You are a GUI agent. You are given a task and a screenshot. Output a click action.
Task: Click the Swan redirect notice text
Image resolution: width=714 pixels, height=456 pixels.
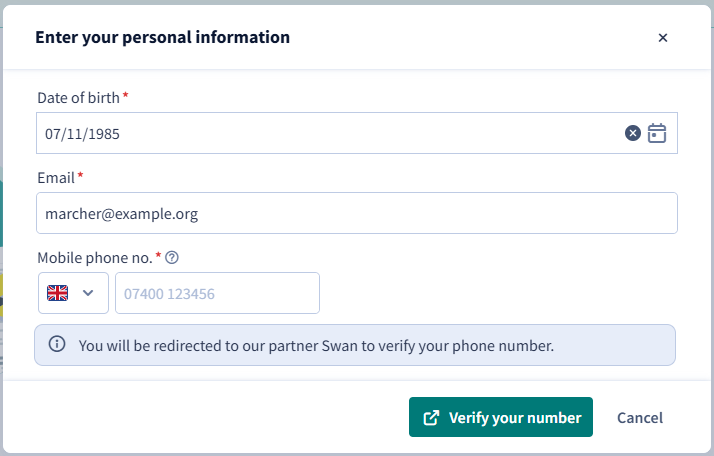click(316, 346)
